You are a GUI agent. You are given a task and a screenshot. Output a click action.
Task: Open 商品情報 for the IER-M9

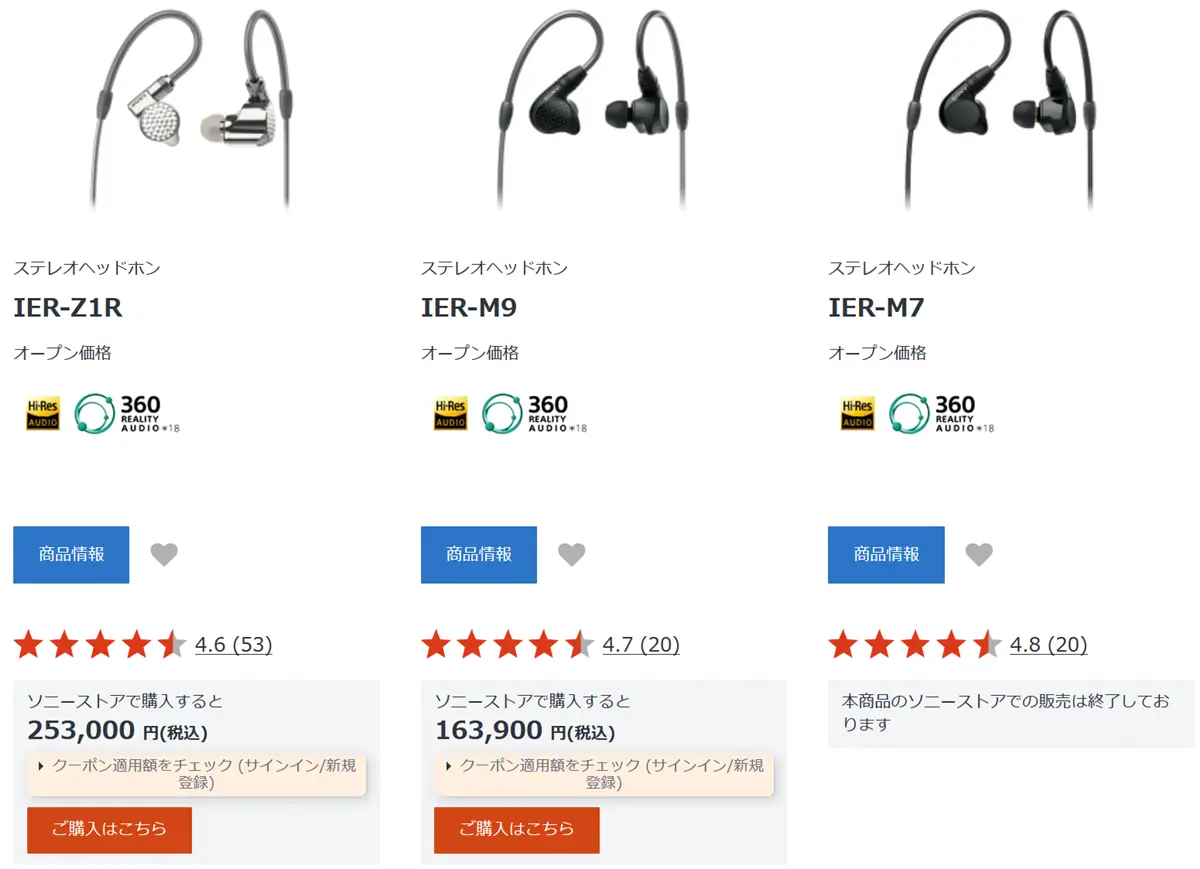point(479,554)
